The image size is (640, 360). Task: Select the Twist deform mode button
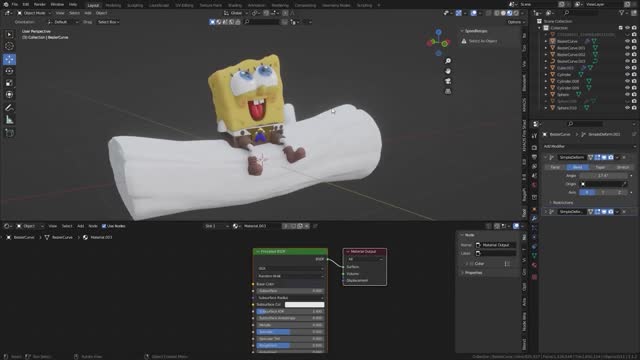point(555,167)
